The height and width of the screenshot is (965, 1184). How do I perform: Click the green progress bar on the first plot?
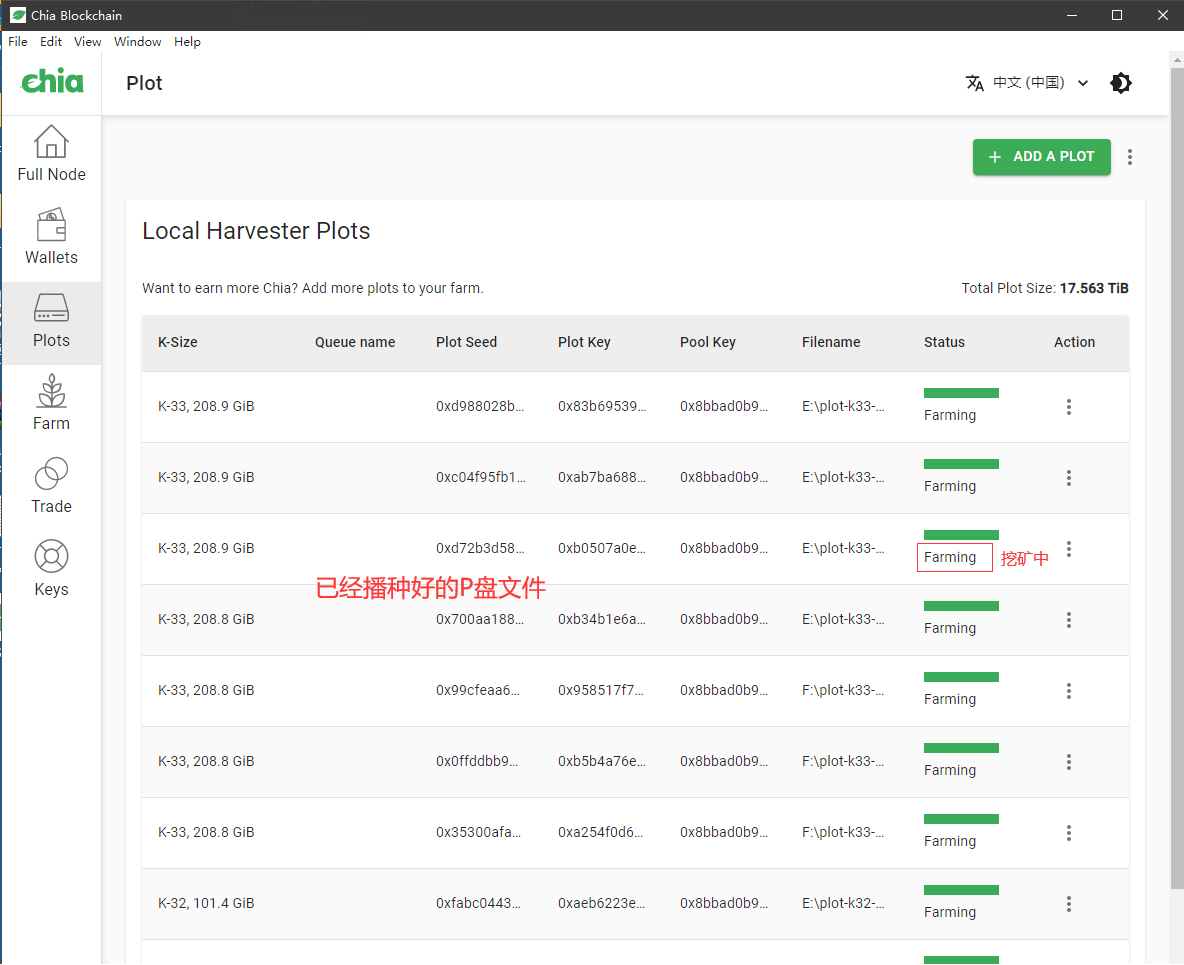(961, 393)
